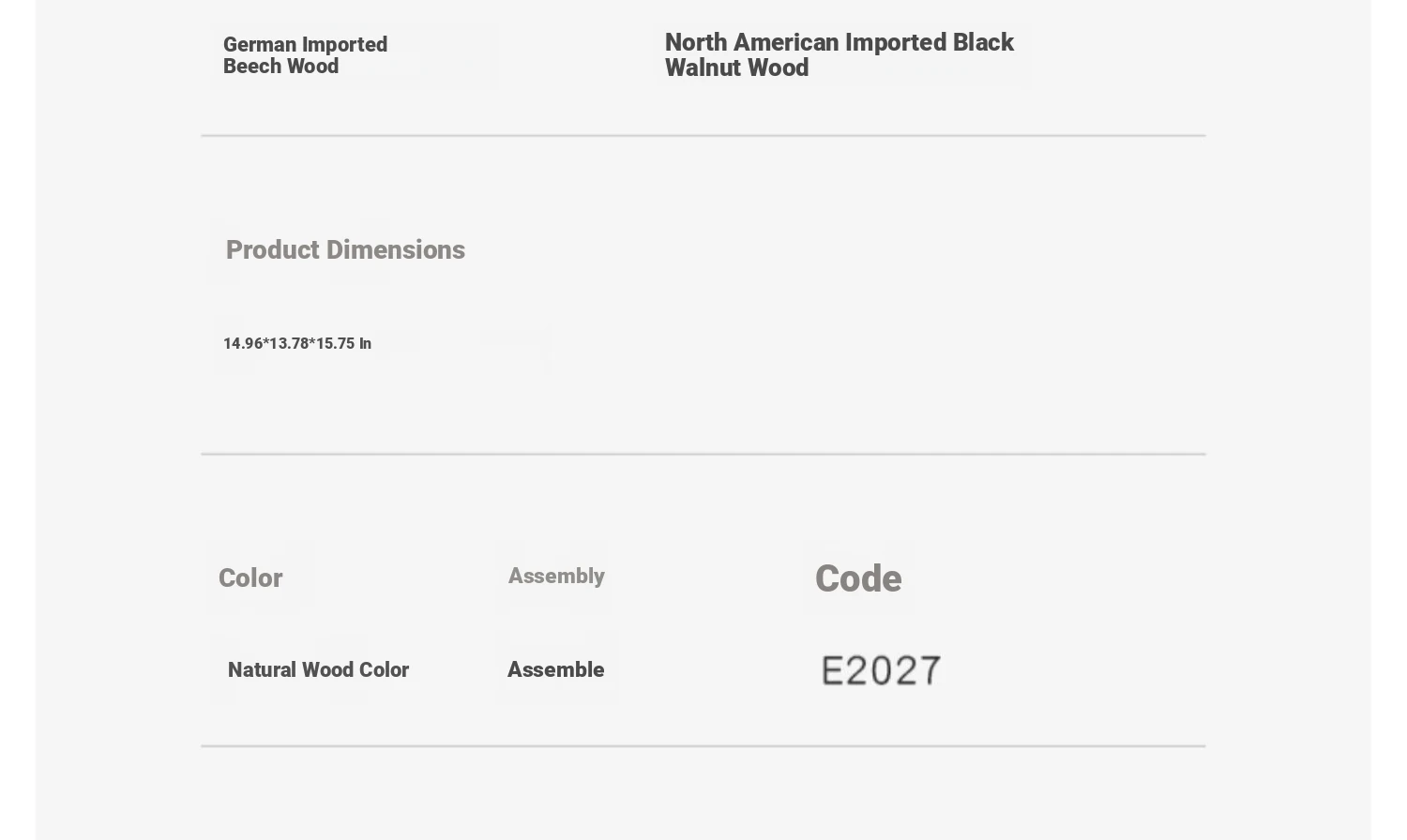The width and height of the screenshot is (1407, 840).
Task: Click the German Imported Beech Wood text
Action: [x=305, y=55]
